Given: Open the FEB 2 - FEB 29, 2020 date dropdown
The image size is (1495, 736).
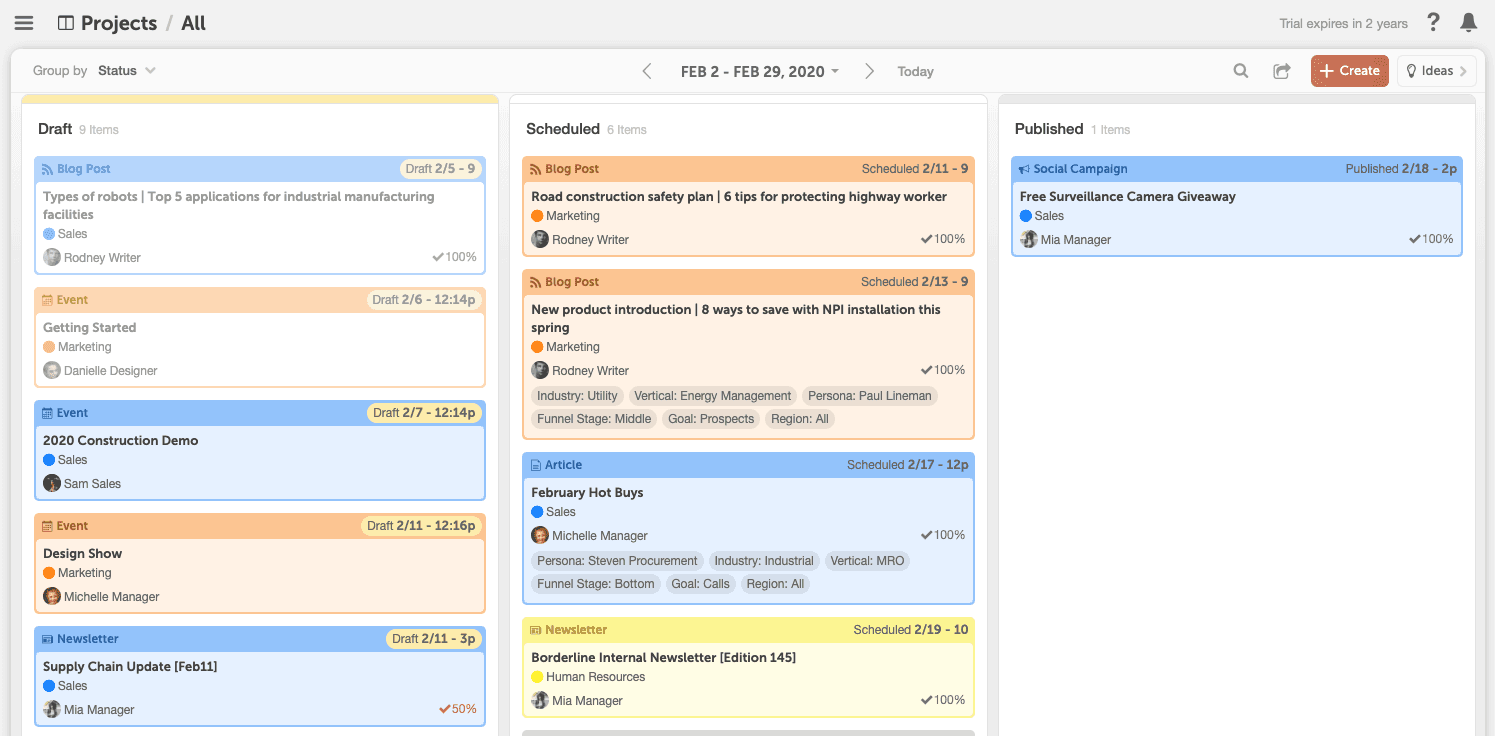Looking at the screenshot, I should (759, 71).
